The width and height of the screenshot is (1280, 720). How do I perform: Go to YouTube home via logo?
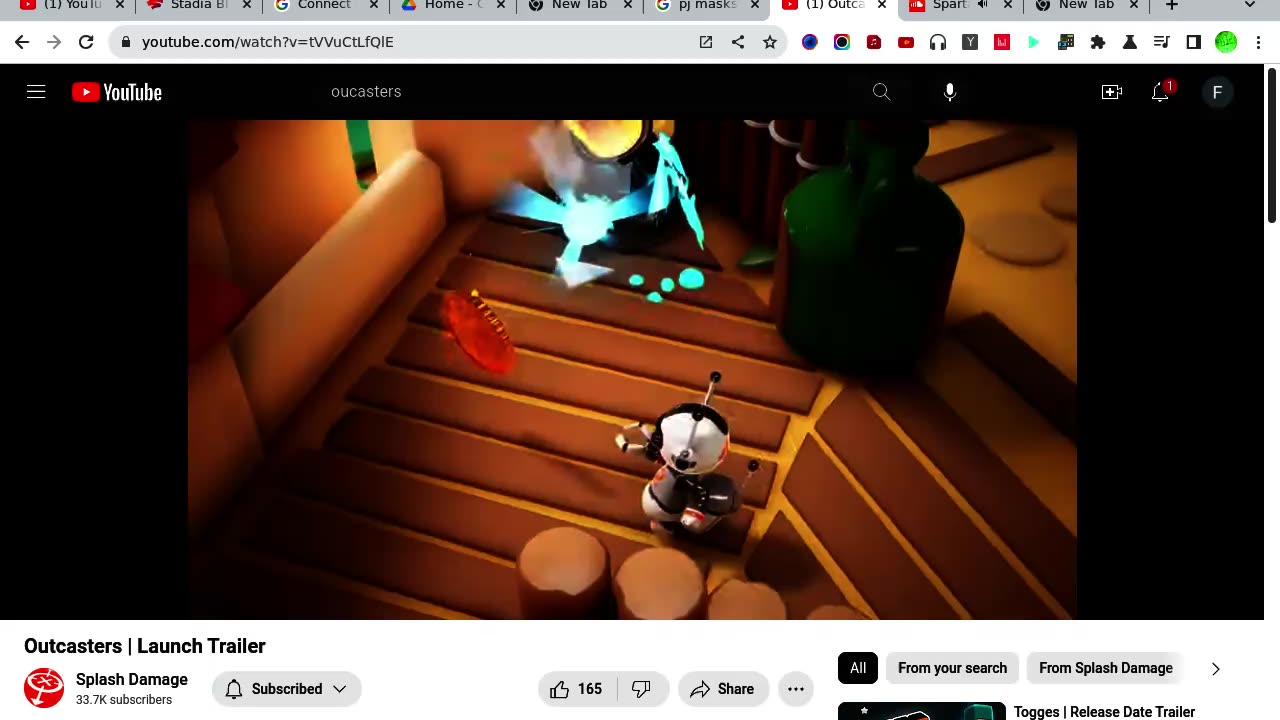point(117,92)
